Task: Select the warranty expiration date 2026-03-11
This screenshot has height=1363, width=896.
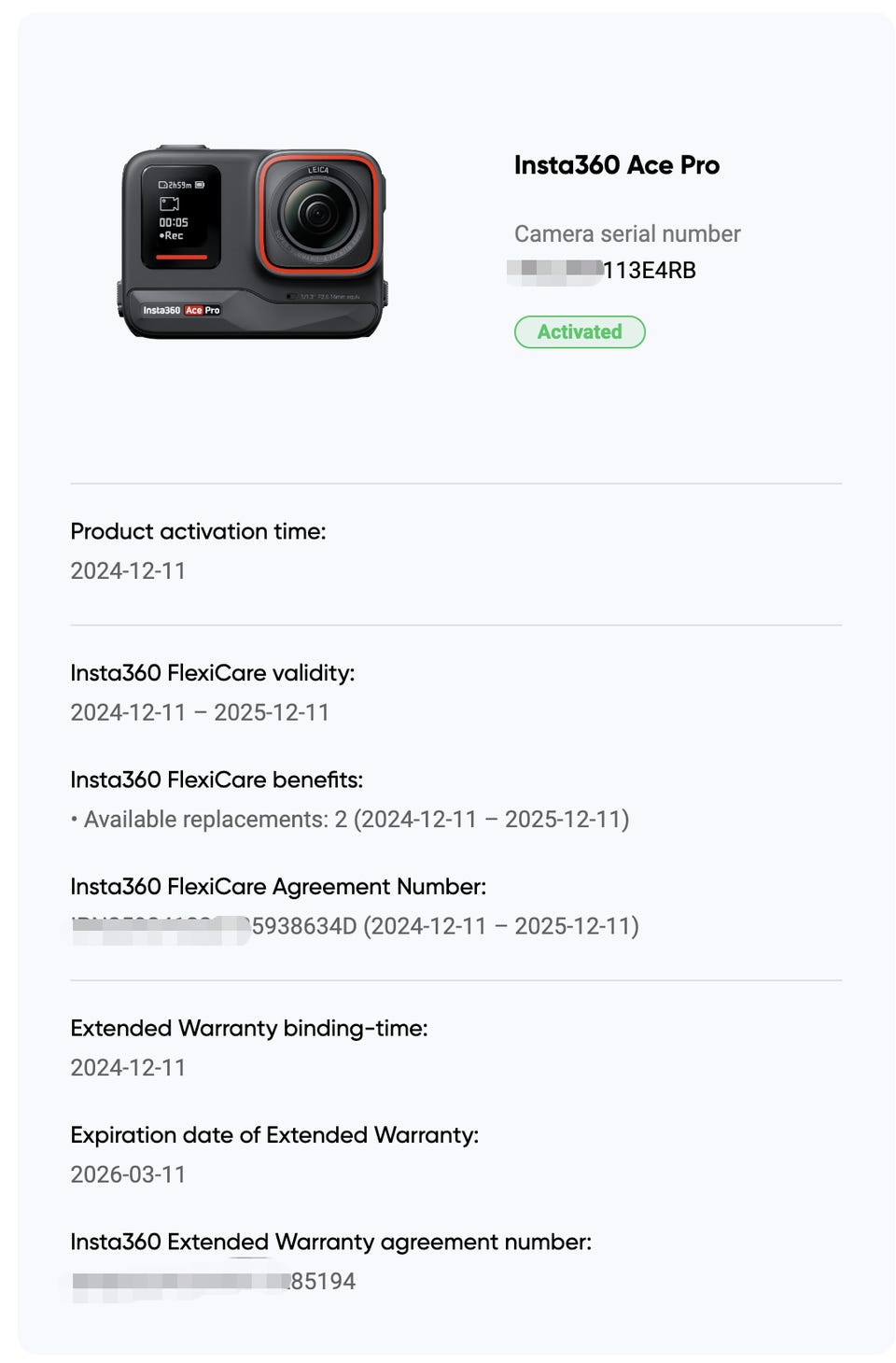Action: [x=128, y=1174]
